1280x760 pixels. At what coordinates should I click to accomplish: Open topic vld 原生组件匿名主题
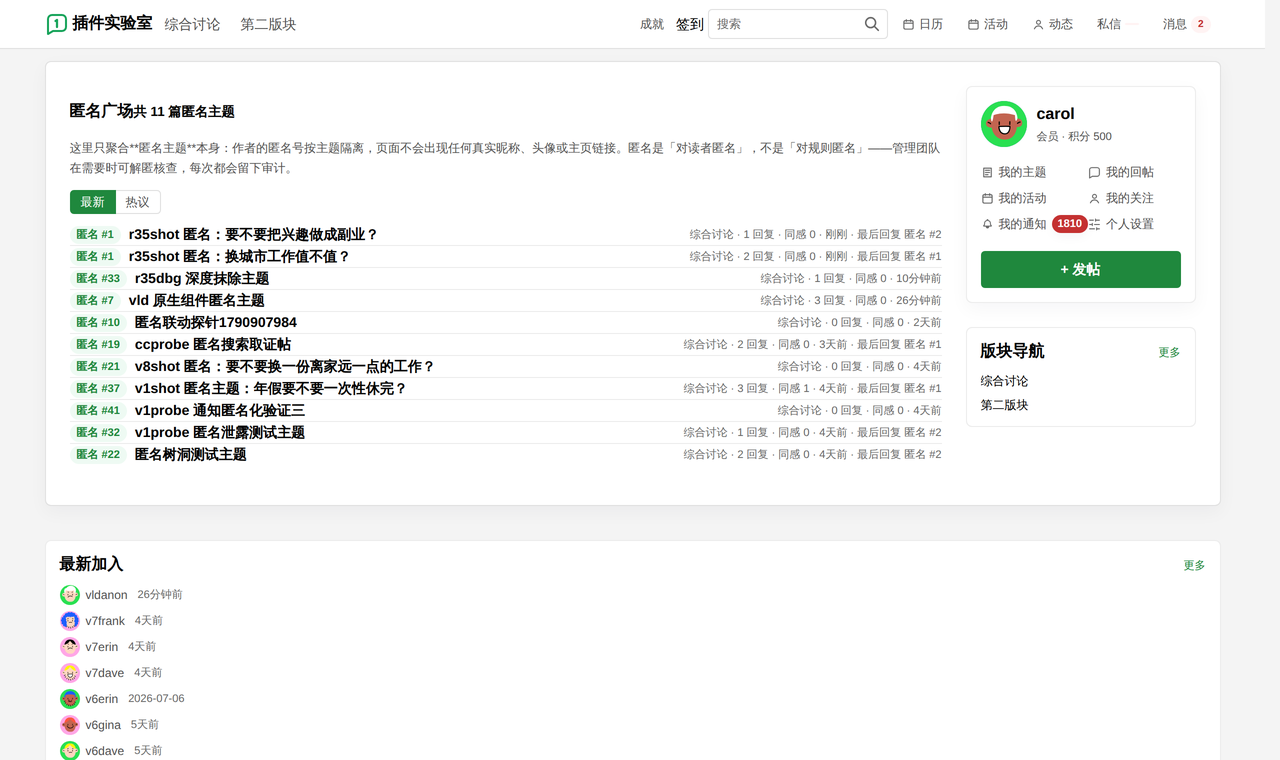(197, 301)
